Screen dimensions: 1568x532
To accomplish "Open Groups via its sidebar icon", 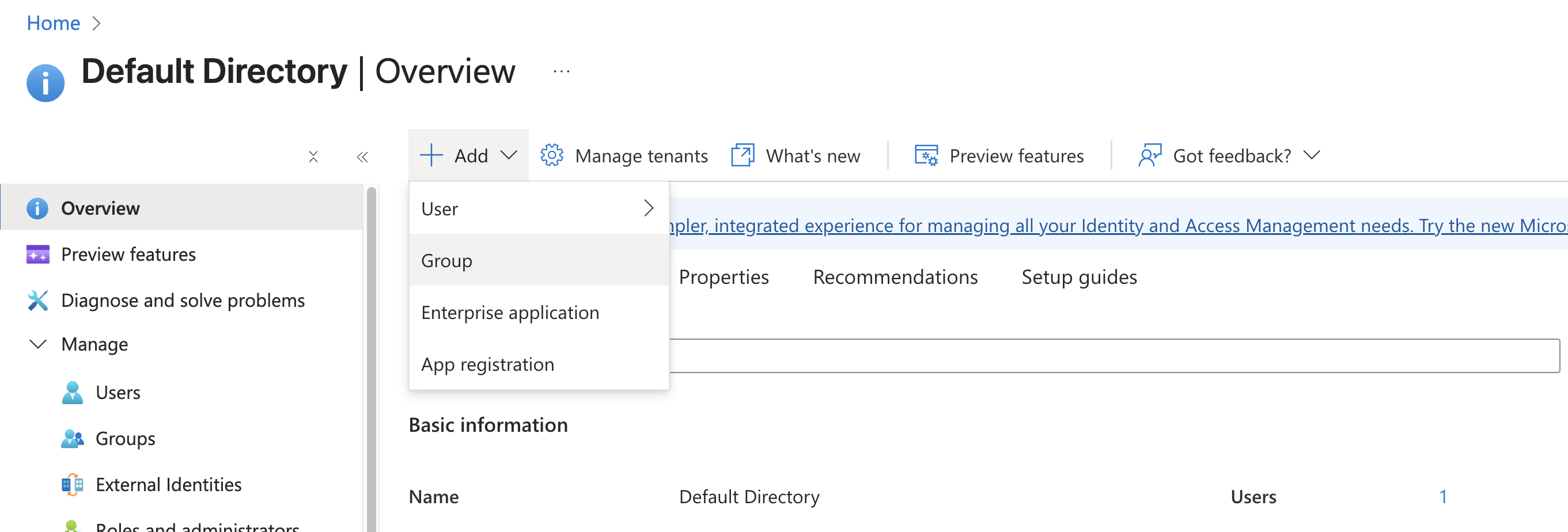I will coord(73,439).
